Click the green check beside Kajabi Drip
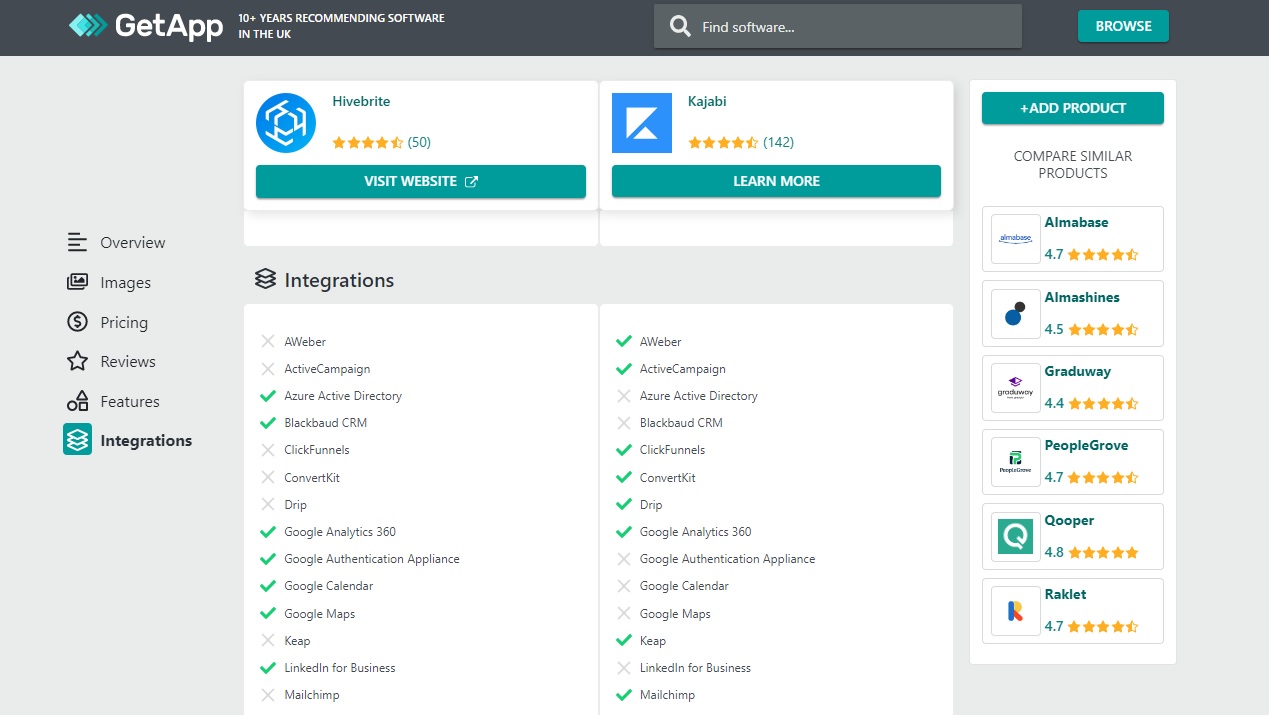Image resolution: width=1269 pixels, height=715 pixels. pos(624,504)
